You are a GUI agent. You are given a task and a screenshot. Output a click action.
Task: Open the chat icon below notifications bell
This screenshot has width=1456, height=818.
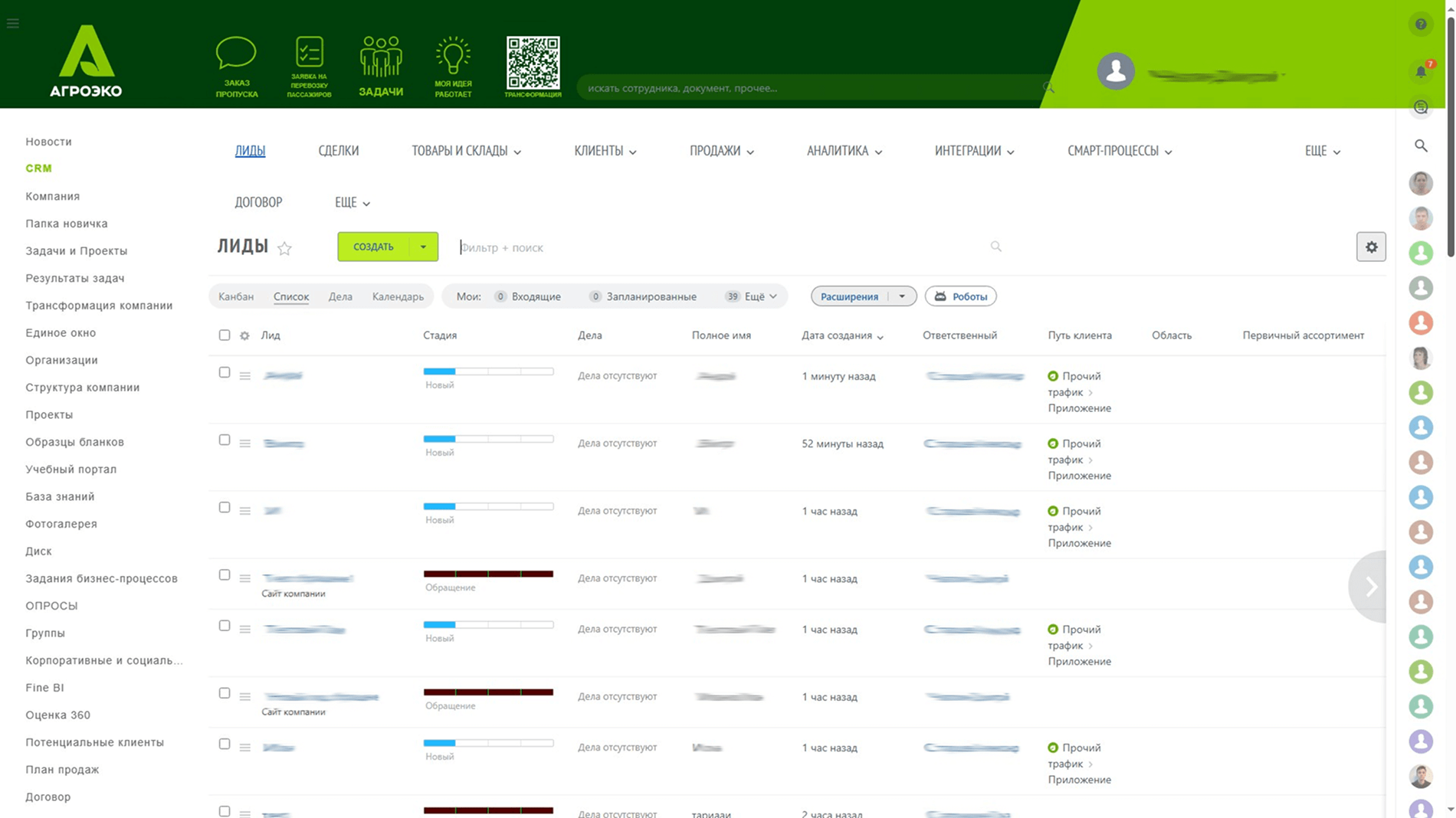pyautogui.click(x=1421, y=107)
